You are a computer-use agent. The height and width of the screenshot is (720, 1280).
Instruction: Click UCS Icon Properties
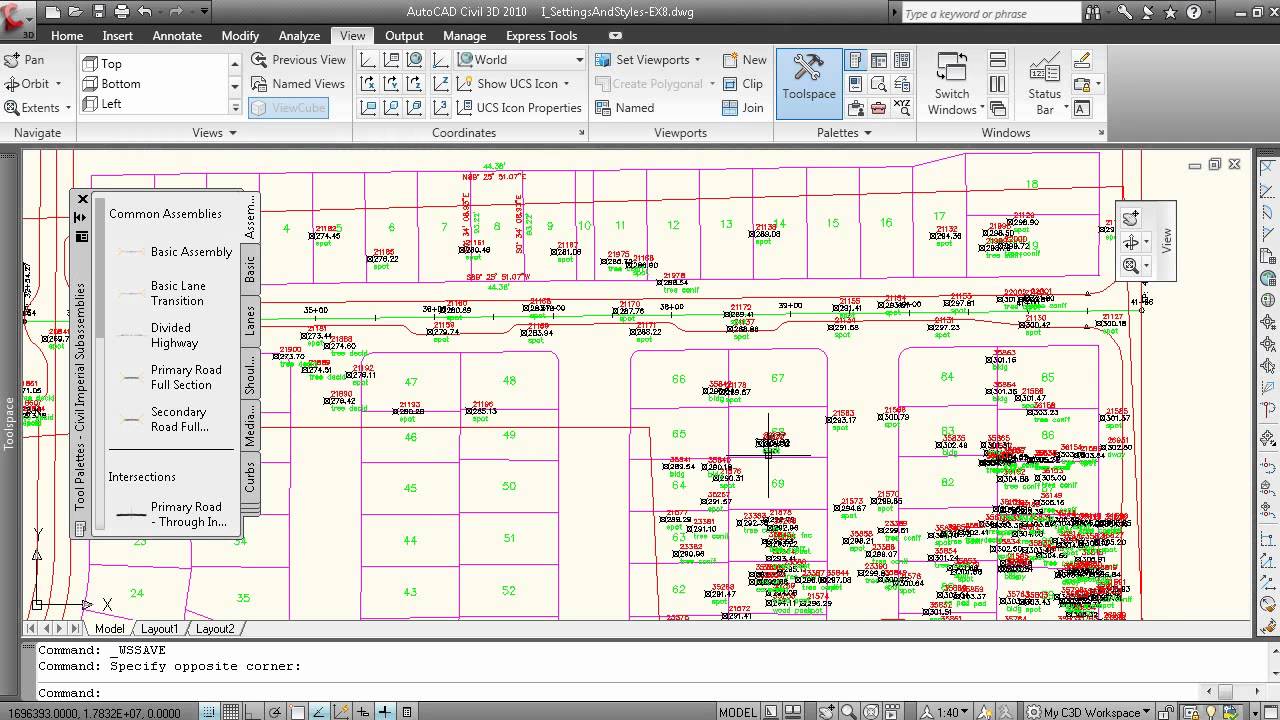point(518,108)
